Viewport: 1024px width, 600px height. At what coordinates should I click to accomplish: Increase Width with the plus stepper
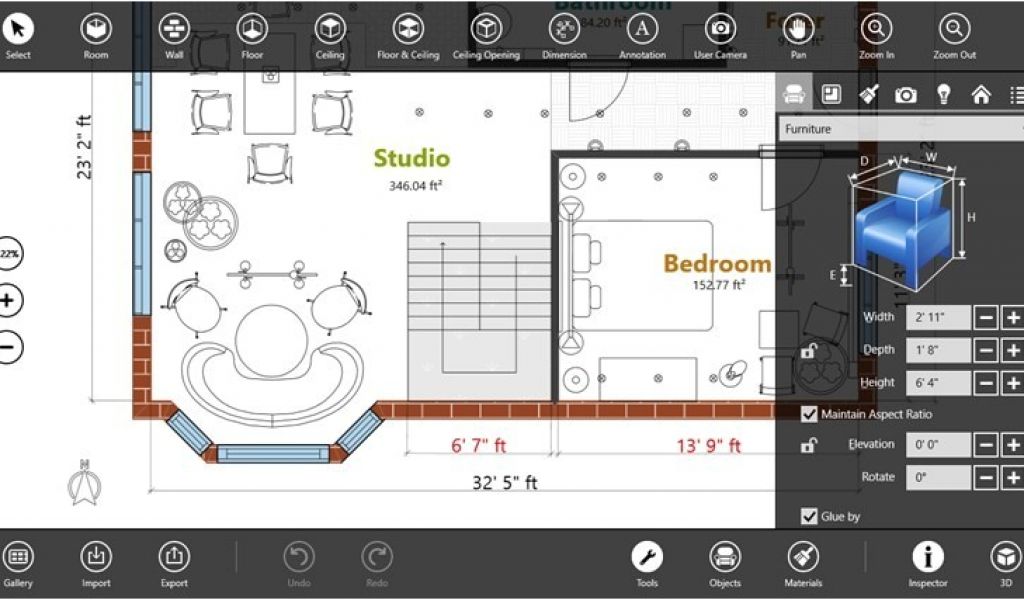[1012, 318]
